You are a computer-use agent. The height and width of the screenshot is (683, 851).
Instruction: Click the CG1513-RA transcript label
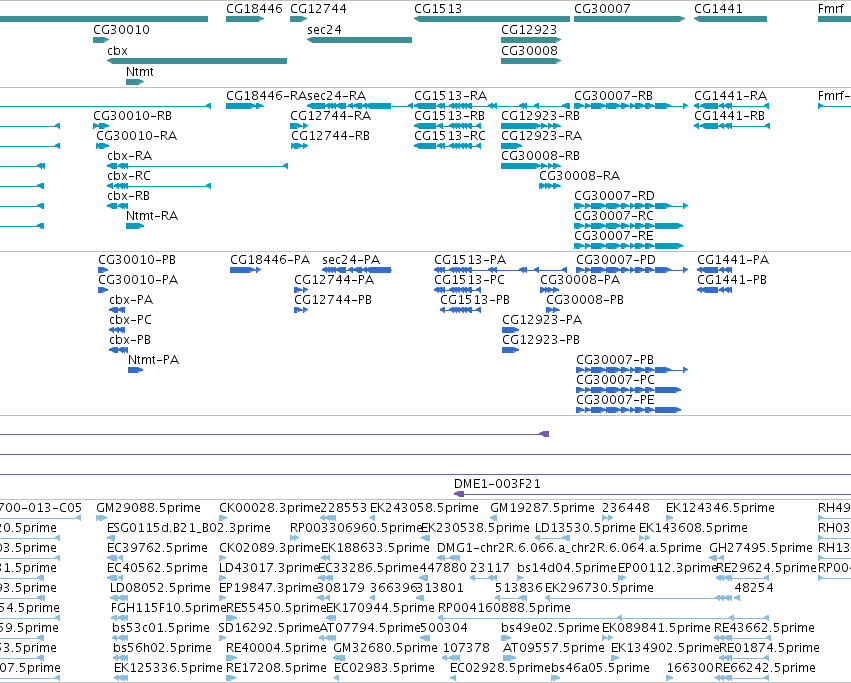pyautogui.click(x=450, y=96)
